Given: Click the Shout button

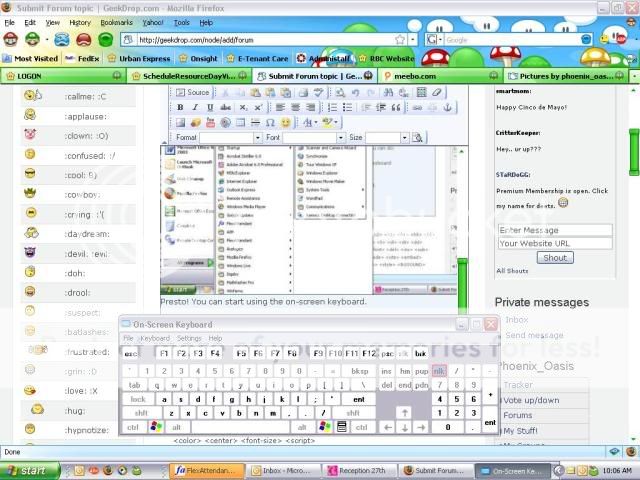Looking at the screenshot, I should (x=554, y=257).
